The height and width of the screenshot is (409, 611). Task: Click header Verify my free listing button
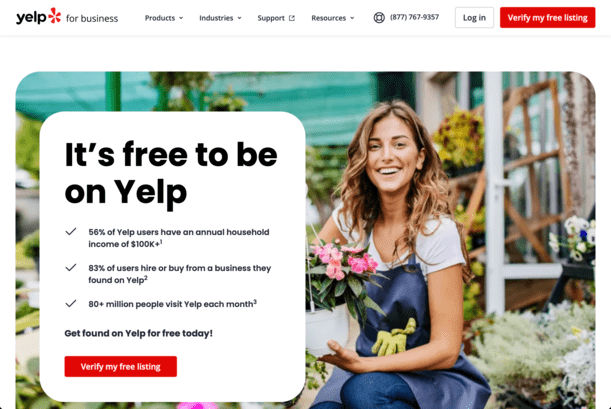pyautogui.click(x=547, y=18)
